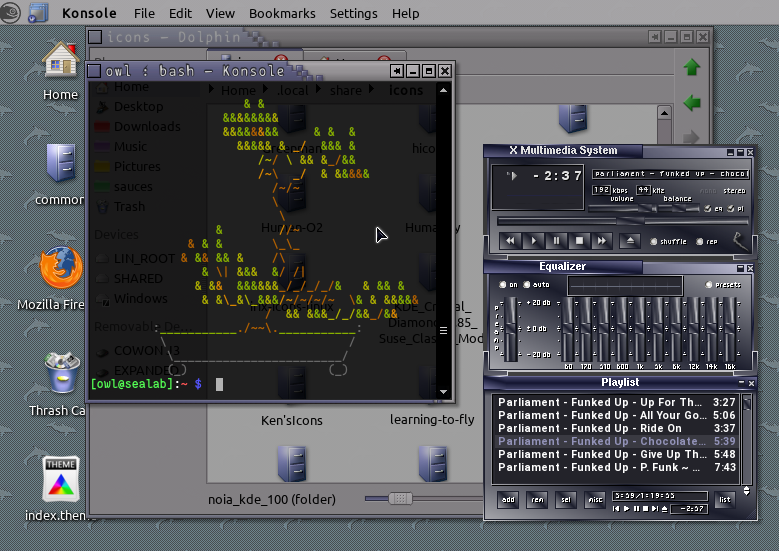The height and width of the screenshot is (551, 779).
Task: Click the Dolphin green back arrow
Action: pos(692,103)
